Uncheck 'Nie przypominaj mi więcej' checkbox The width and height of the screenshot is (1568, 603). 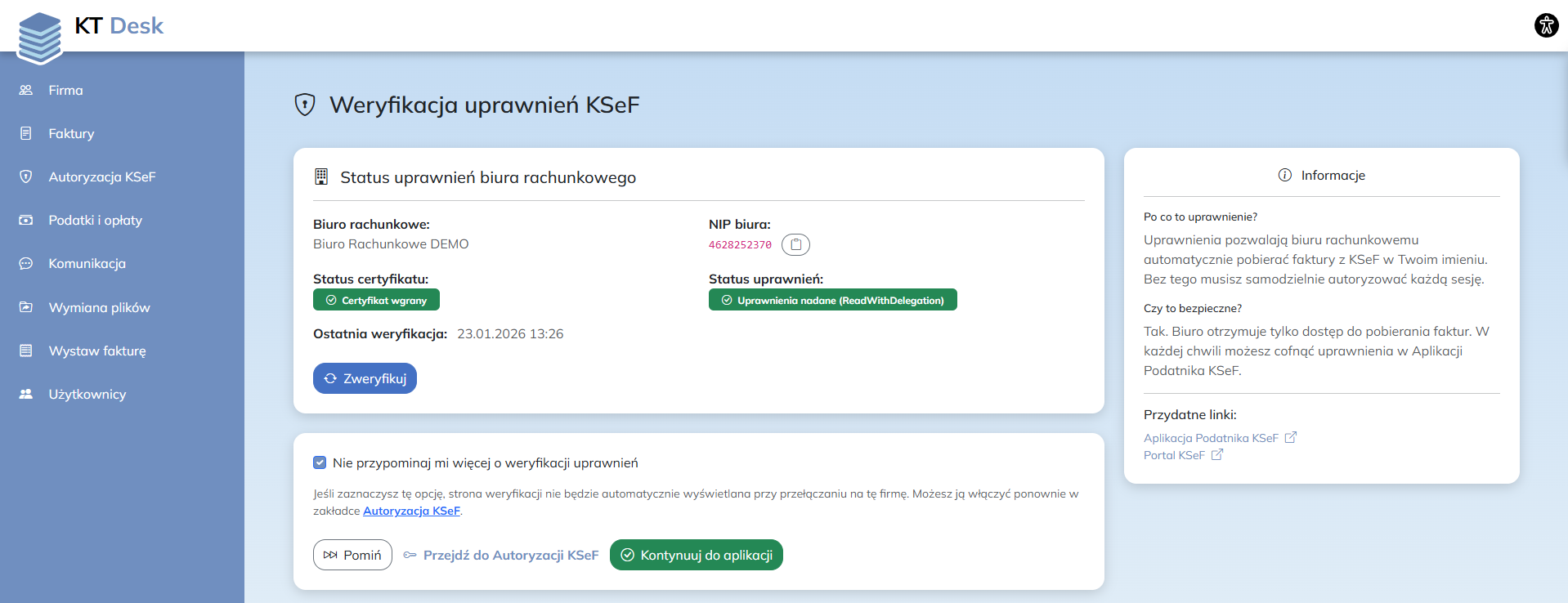[x=320, y=462]
